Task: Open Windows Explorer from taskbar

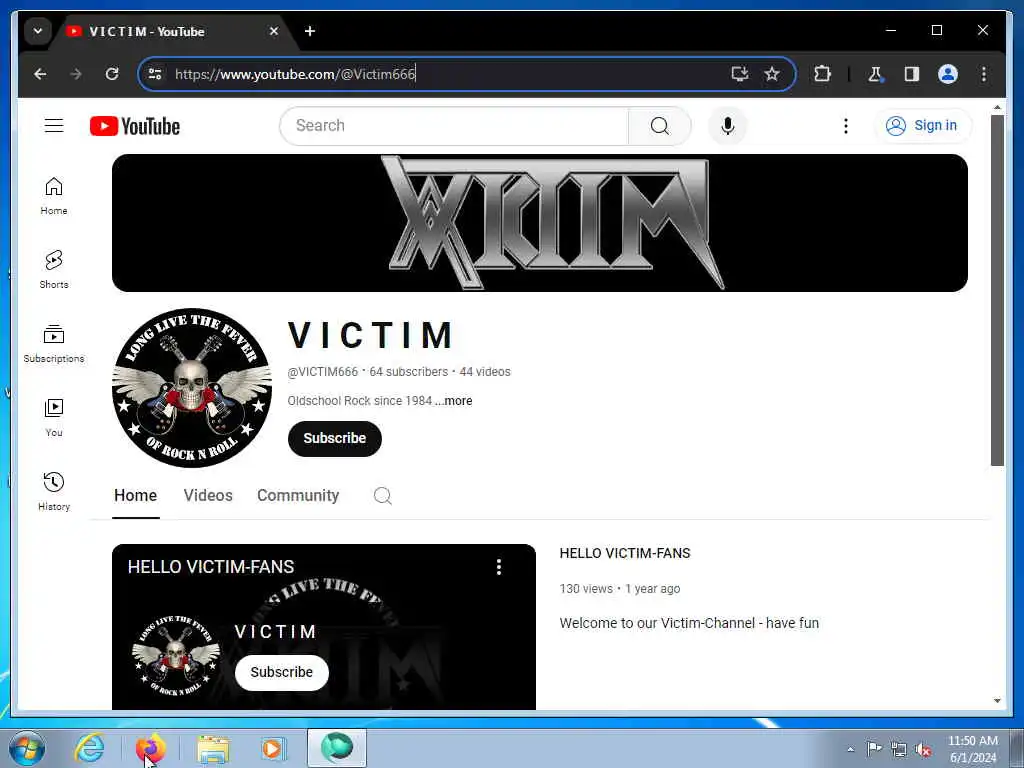Action: coord(213,748)
